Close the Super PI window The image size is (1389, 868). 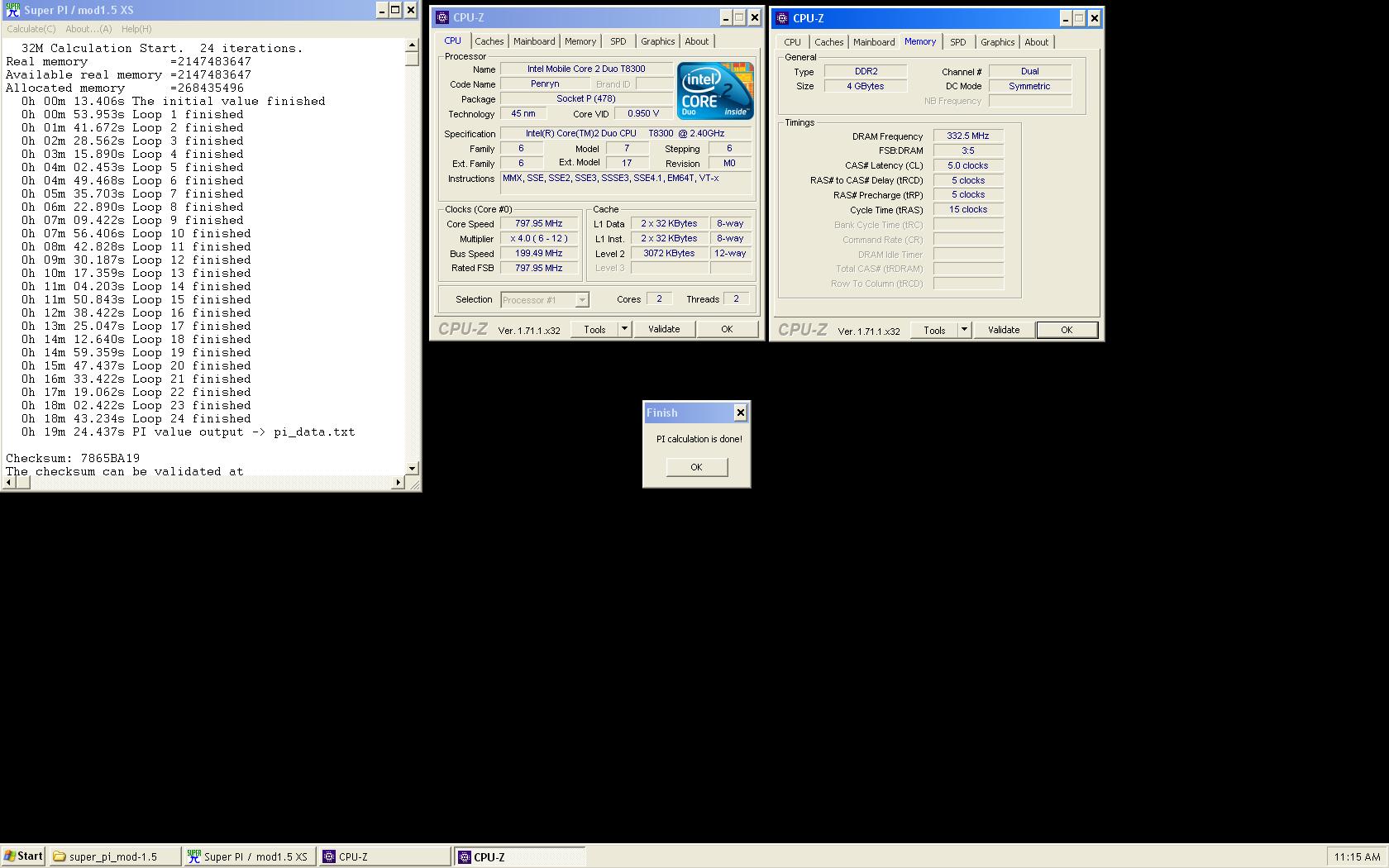click(x=410, y=10)
